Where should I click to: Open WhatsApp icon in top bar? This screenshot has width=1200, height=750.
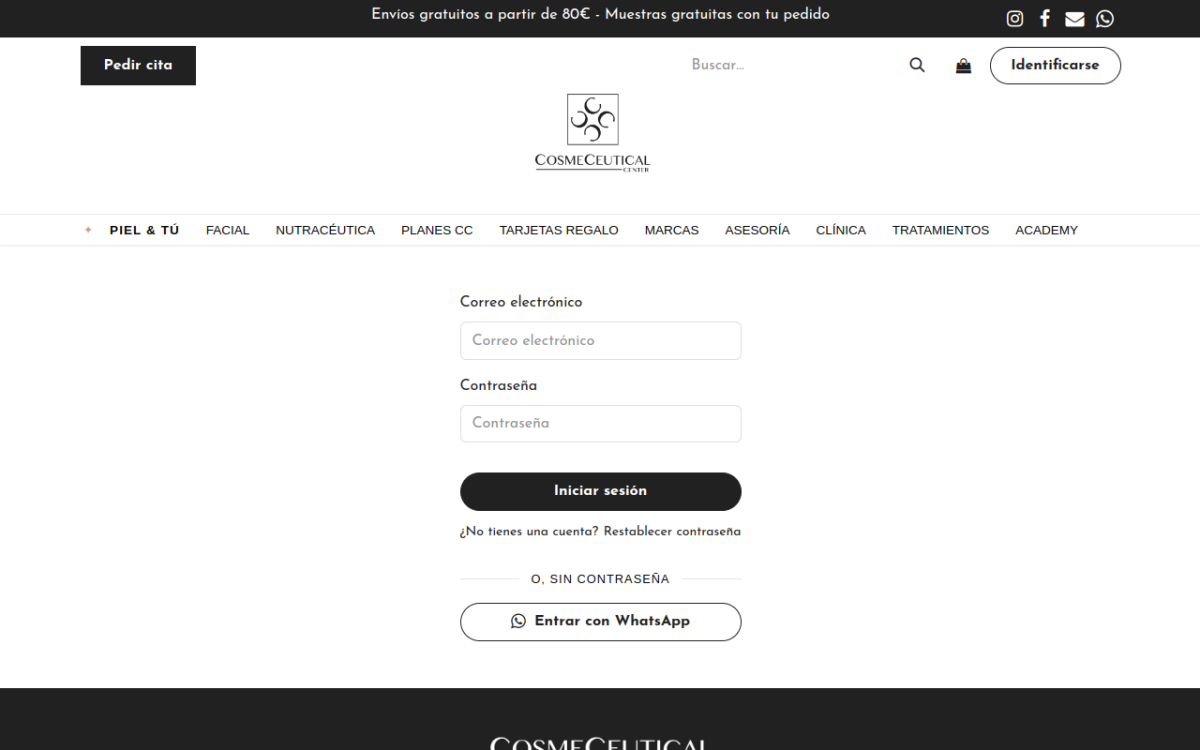[1105, 18]
